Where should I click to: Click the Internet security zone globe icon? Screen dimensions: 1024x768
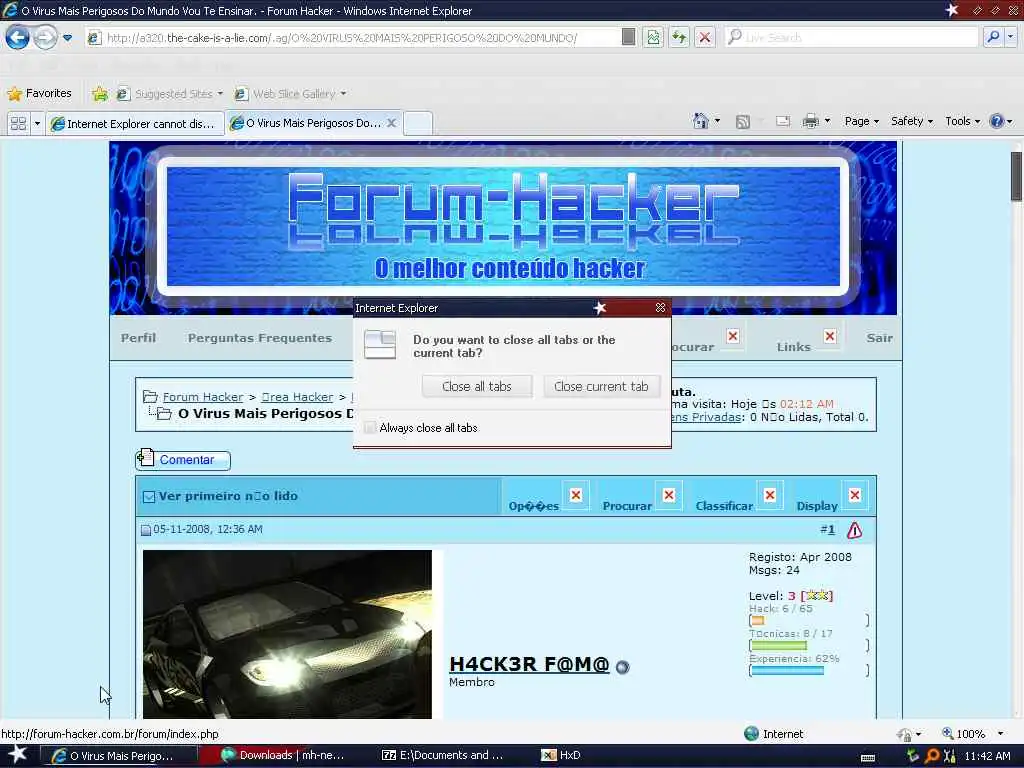(x=751, y=733)
